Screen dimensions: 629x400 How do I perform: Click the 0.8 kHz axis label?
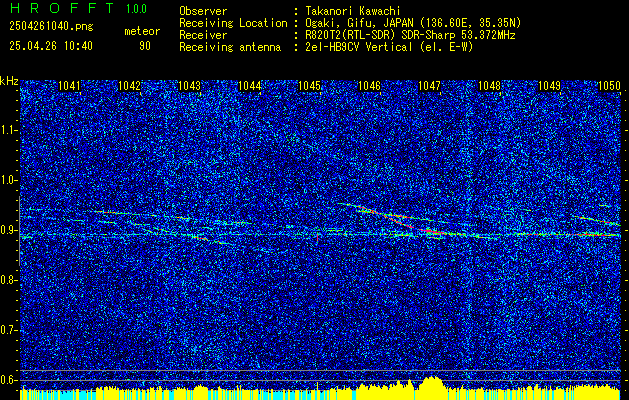8,280
